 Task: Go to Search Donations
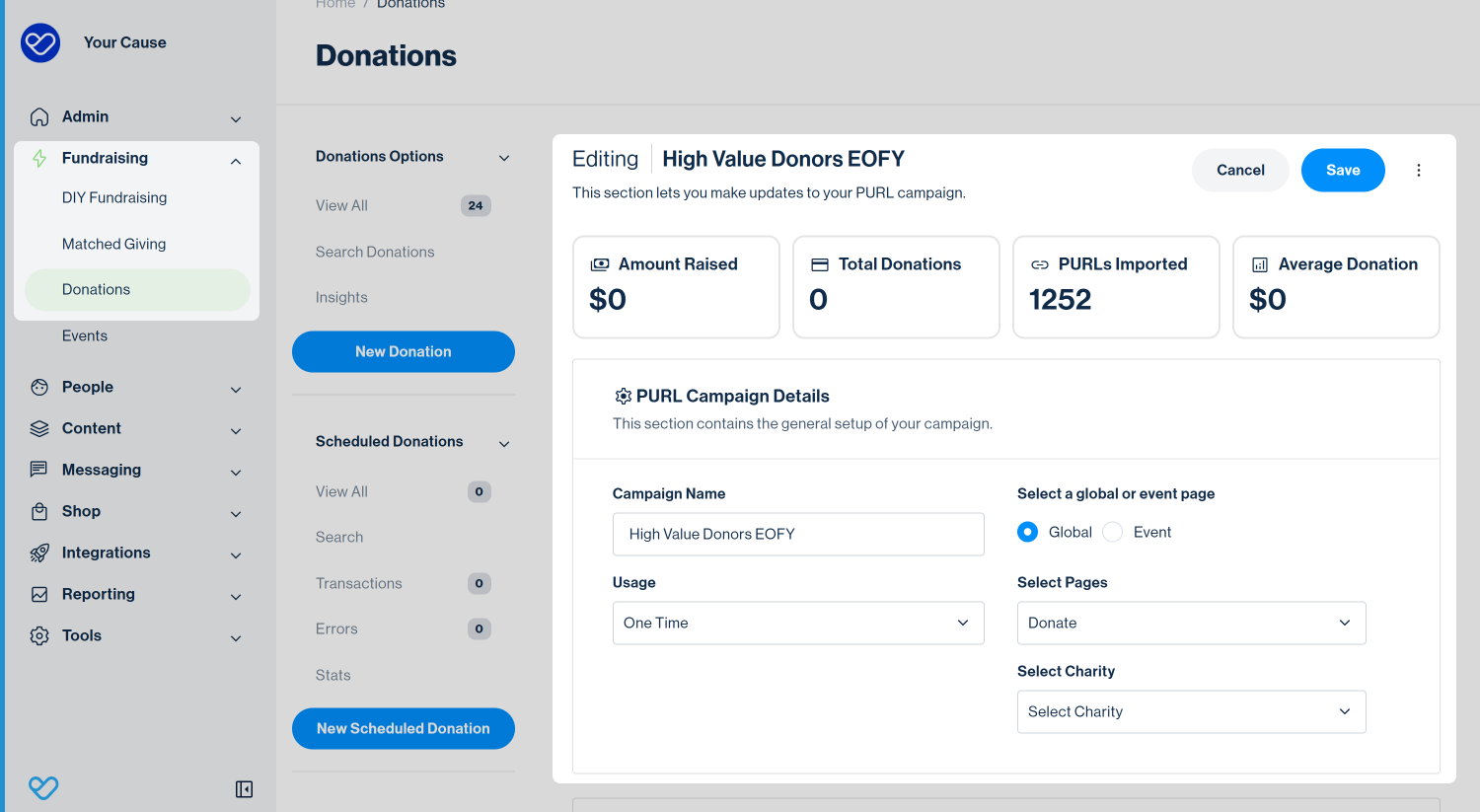pyautogui.click(x=375, y=252)
